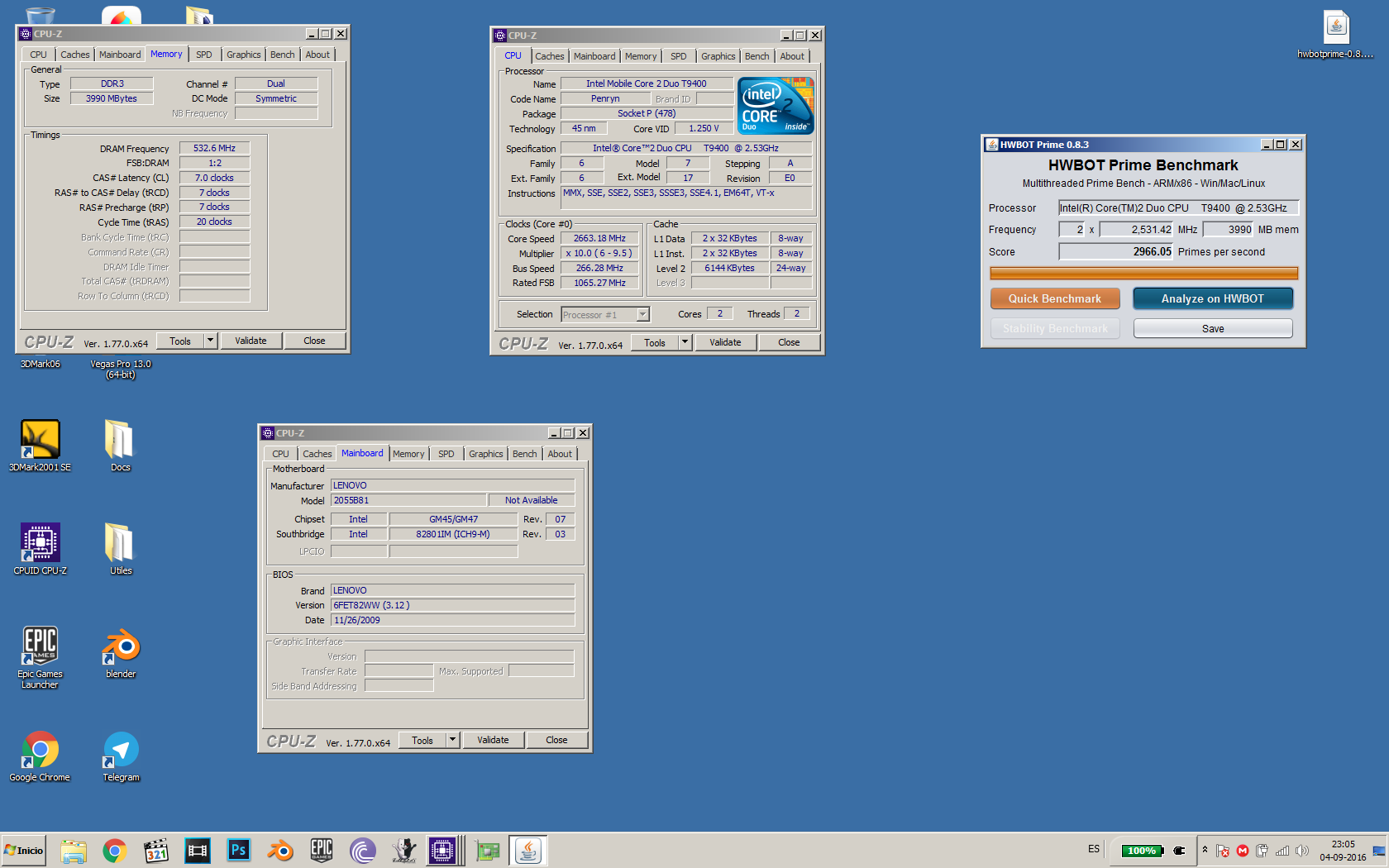This screenshot has width=1389, height=868.
Task: Open the 3DMark2001 SE desktop shortcut
Action: (x=40, y=446)
